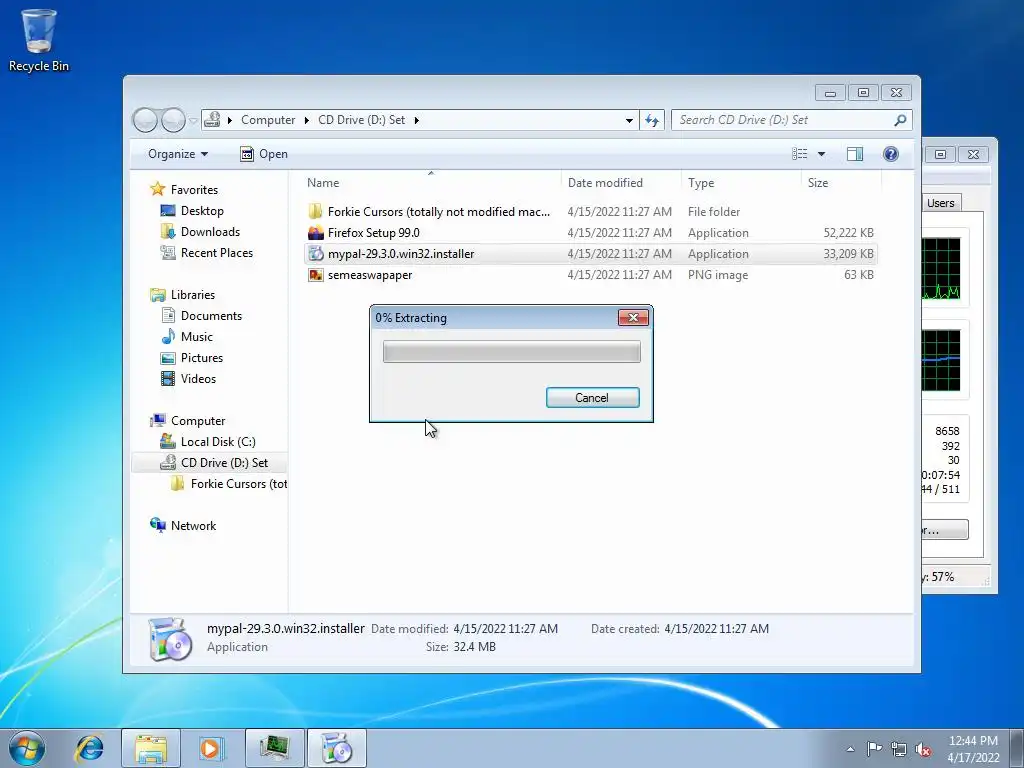Screen dimensions: 1024x768
Task: Click the Refresh button in address bar
Action: (652, 120)
